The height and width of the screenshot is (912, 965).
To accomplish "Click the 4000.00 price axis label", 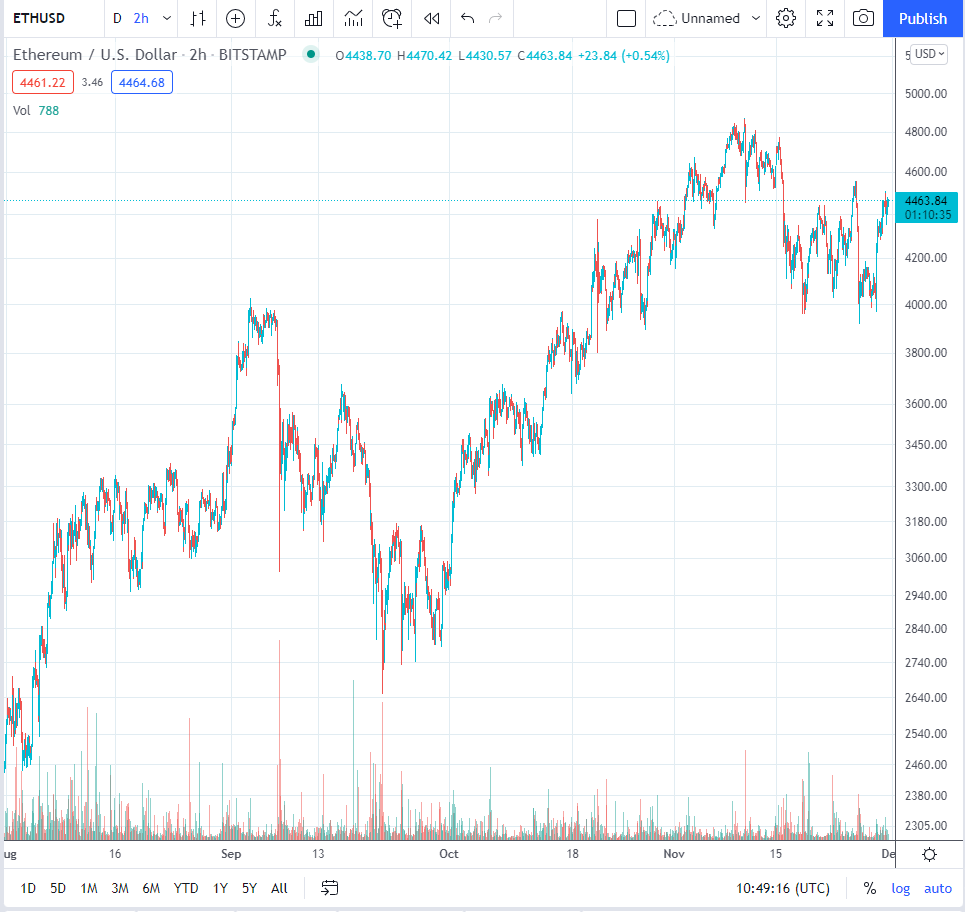I will 926,305.
